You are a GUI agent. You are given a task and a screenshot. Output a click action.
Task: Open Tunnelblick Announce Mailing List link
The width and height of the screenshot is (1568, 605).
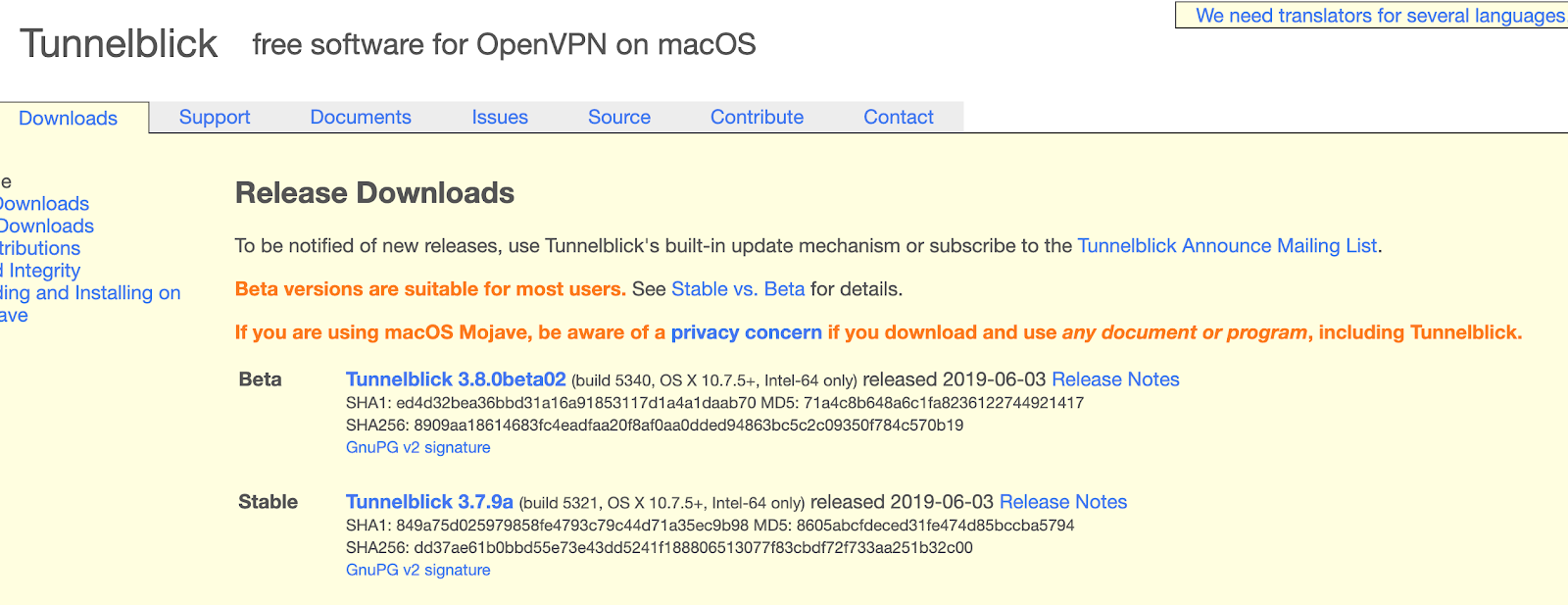coord(1227,246)
